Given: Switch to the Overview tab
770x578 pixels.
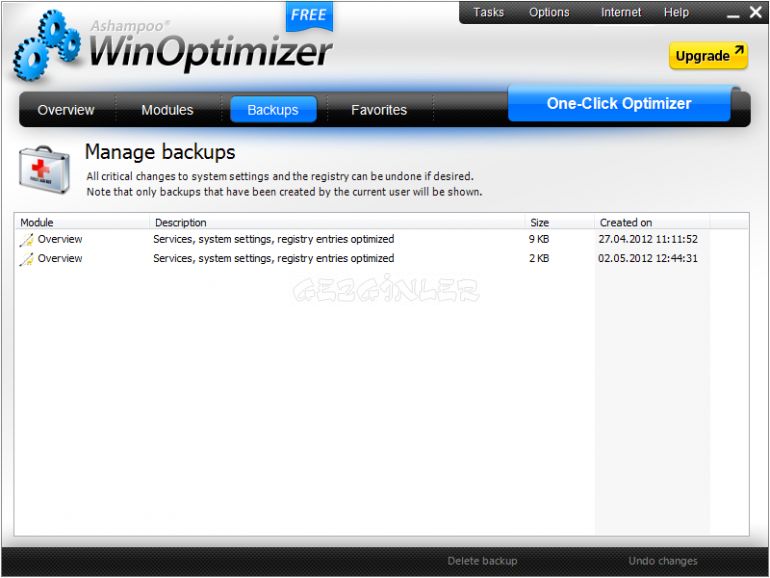Looking at the screenshot, I should (66, 110).
